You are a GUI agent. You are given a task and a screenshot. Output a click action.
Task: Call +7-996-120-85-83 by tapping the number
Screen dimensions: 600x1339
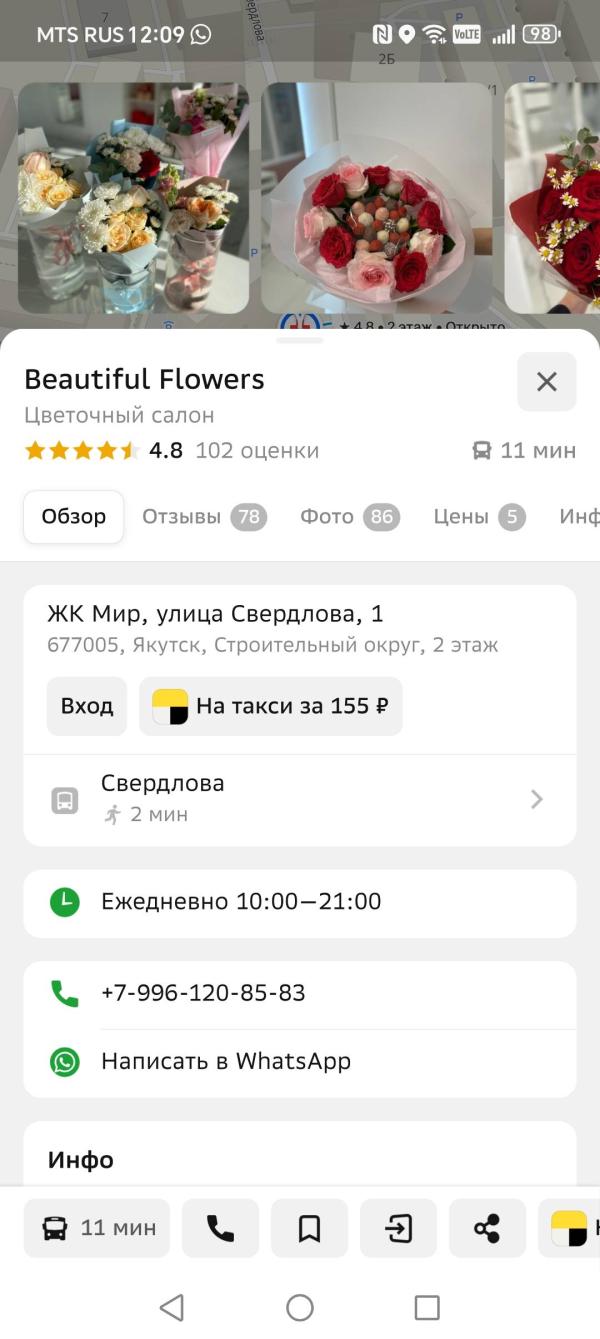click(200, 993)
